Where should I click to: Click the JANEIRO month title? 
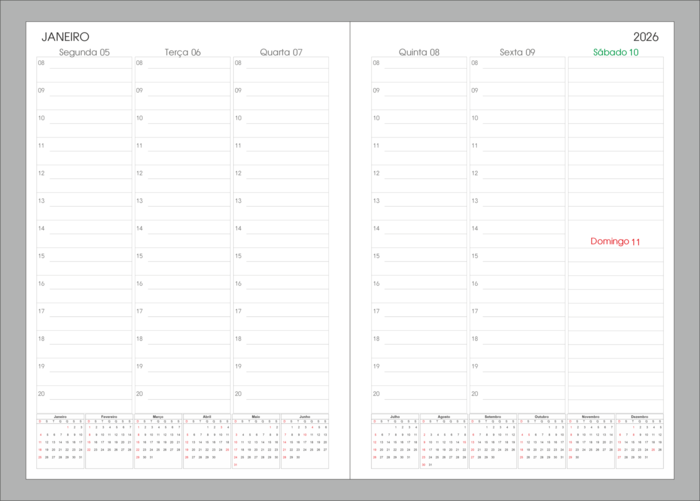(65, 37)
